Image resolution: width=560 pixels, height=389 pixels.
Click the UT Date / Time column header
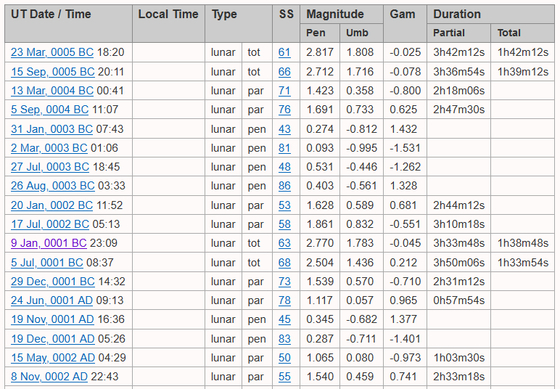click(x=51, y=14)
